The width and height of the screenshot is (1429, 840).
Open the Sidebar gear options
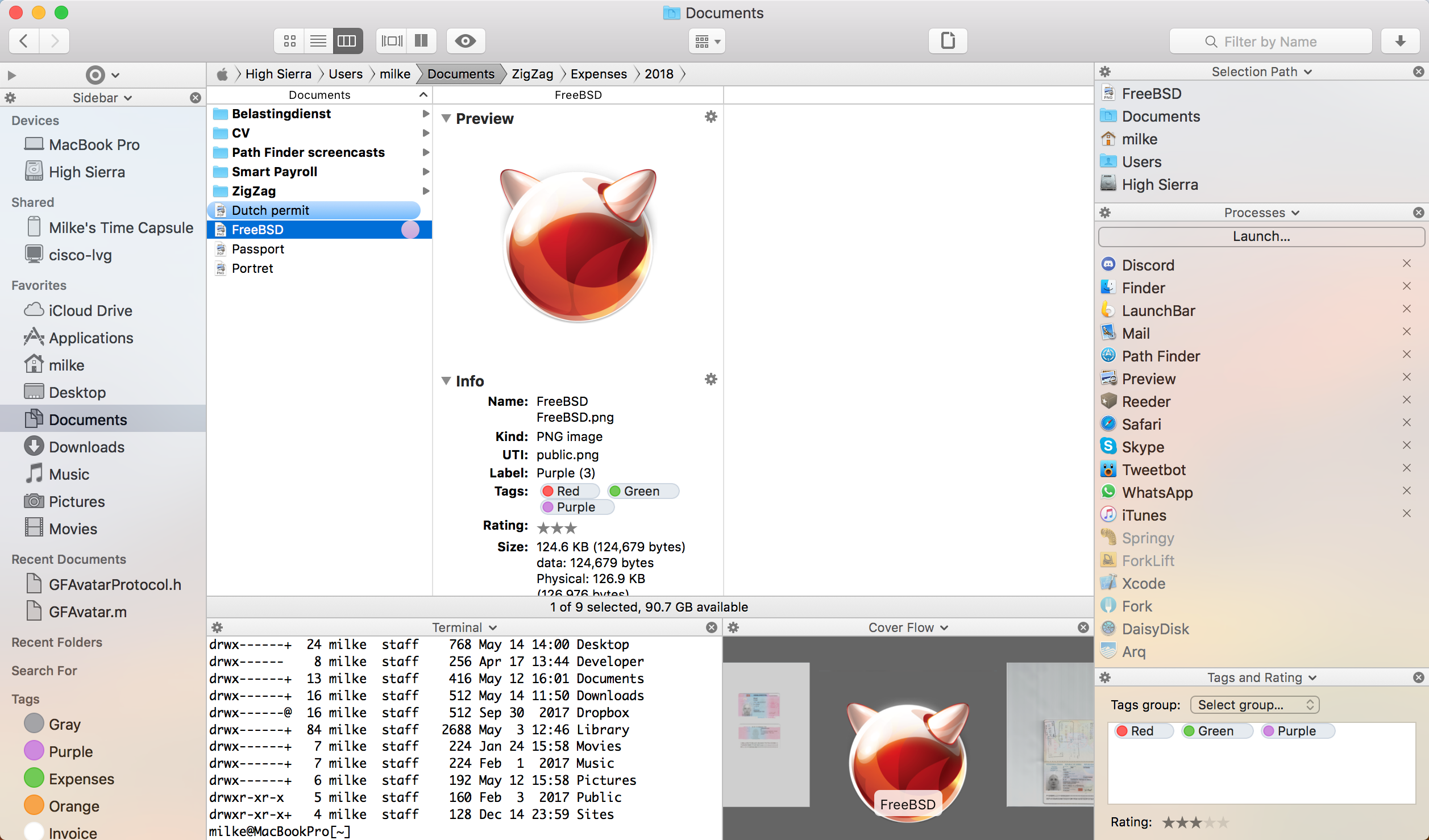point(10,98)
